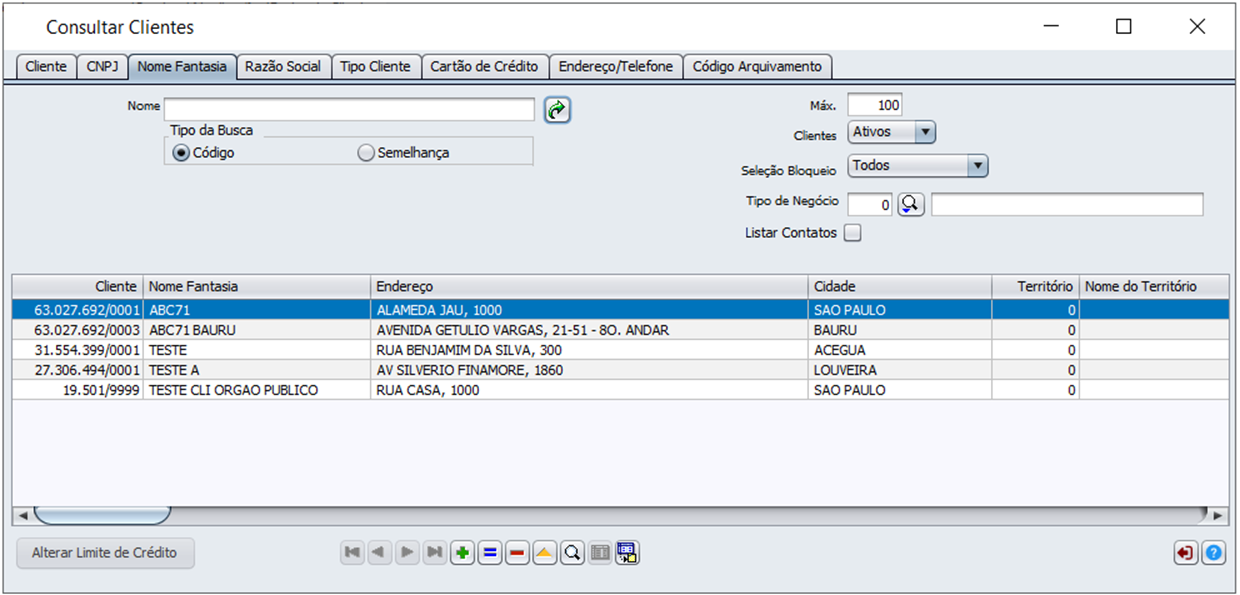Sort by the Endereço column header
Viewport: 1240px width, 595px height.
click(590, 287)
